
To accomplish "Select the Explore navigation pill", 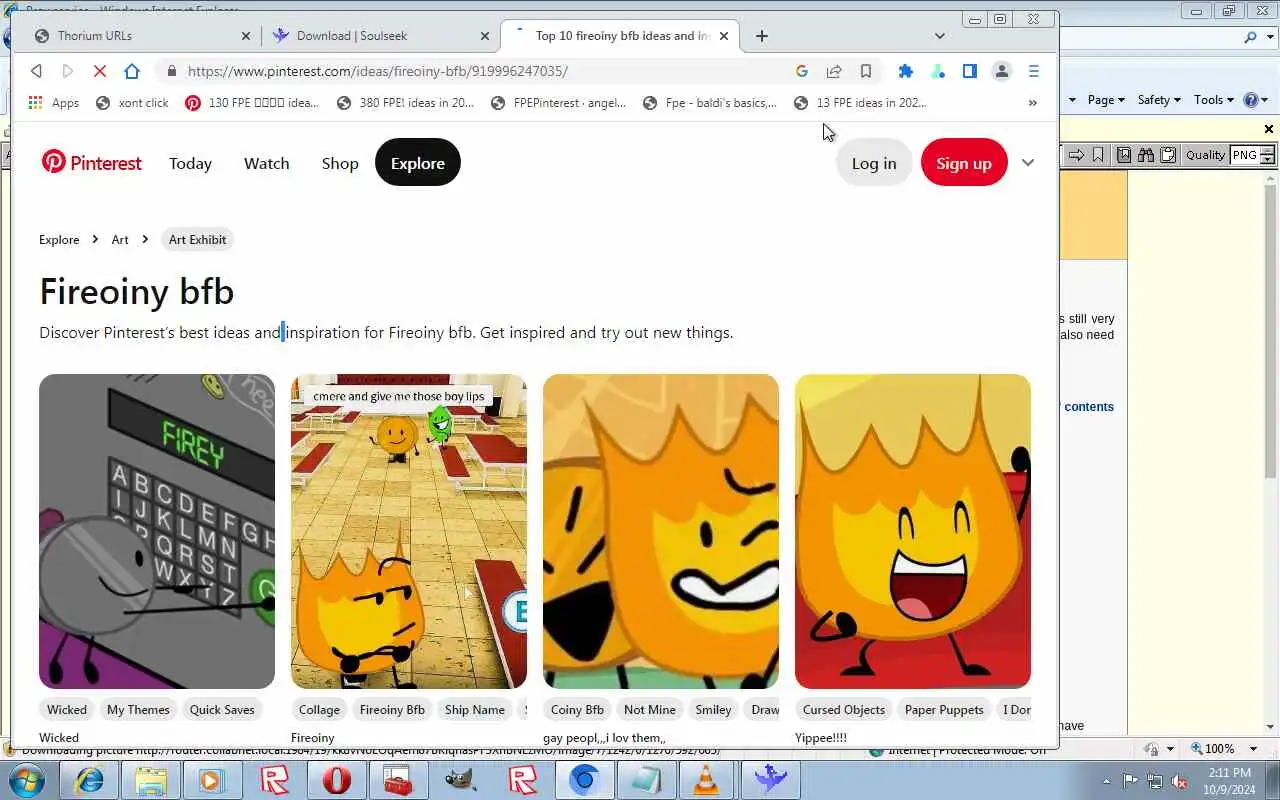I will click(418, 163).
